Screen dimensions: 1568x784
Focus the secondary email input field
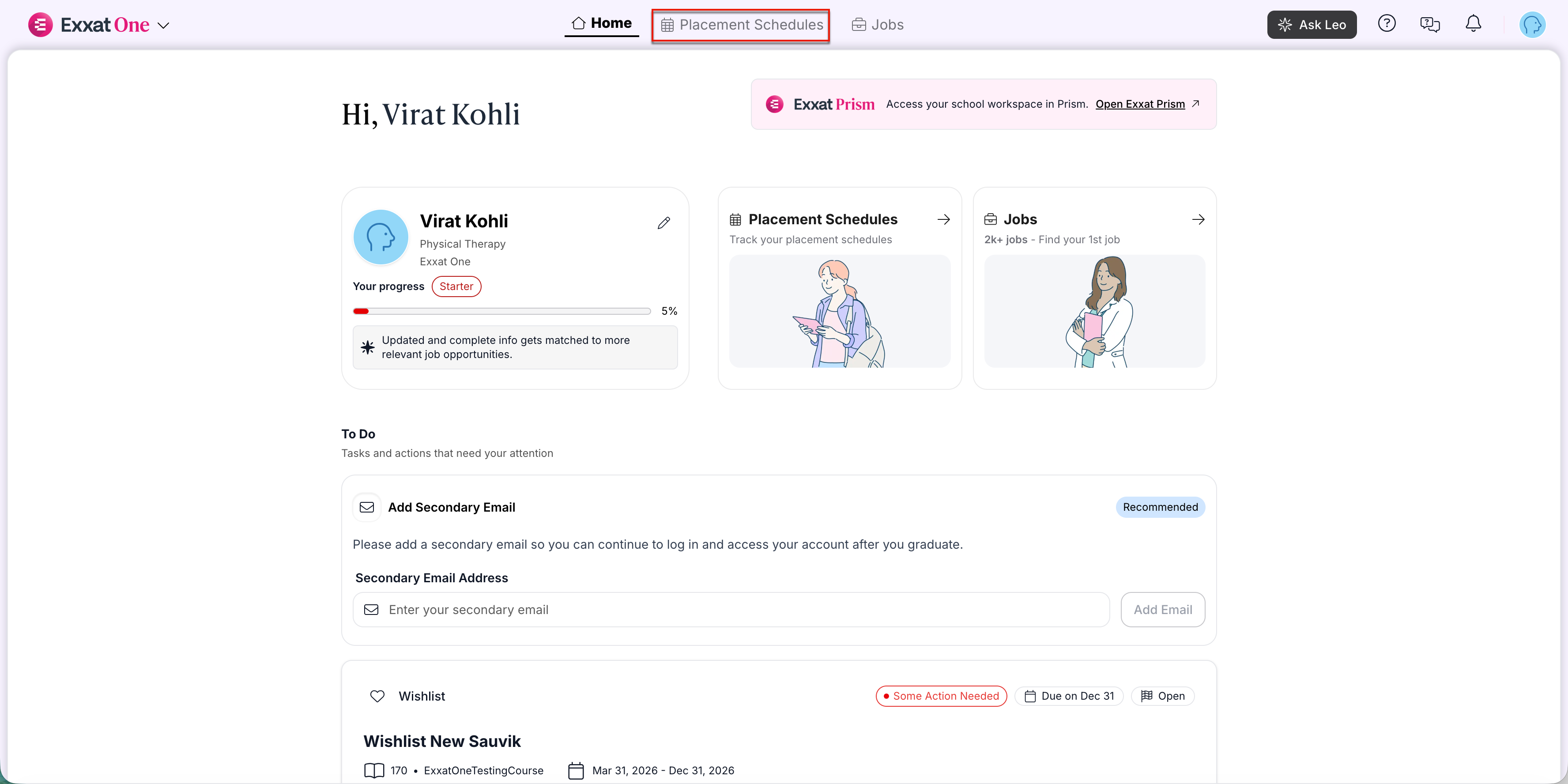click(731, 609)
